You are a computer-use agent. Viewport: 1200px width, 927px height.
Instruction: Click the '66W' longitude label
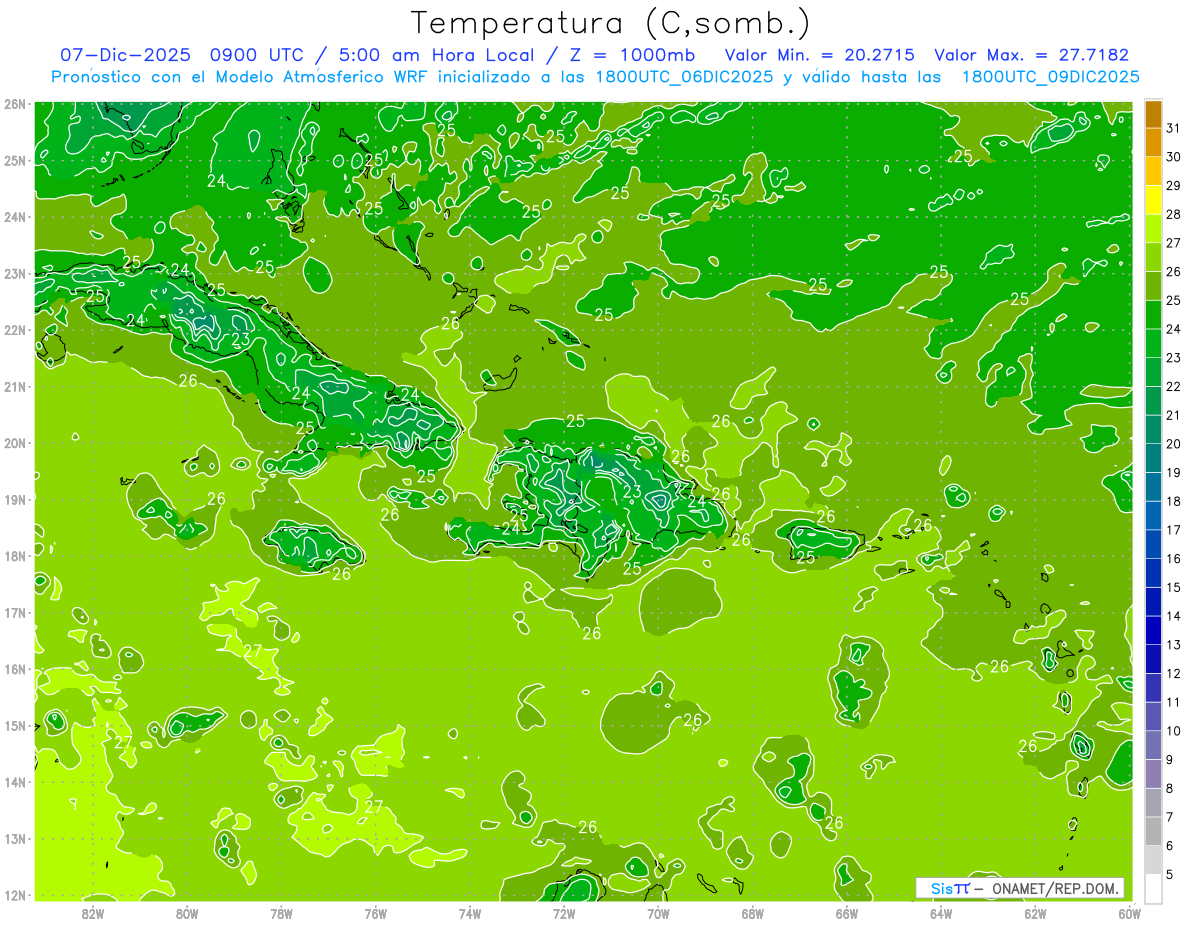pyautogui.click(x=847, y=912)
